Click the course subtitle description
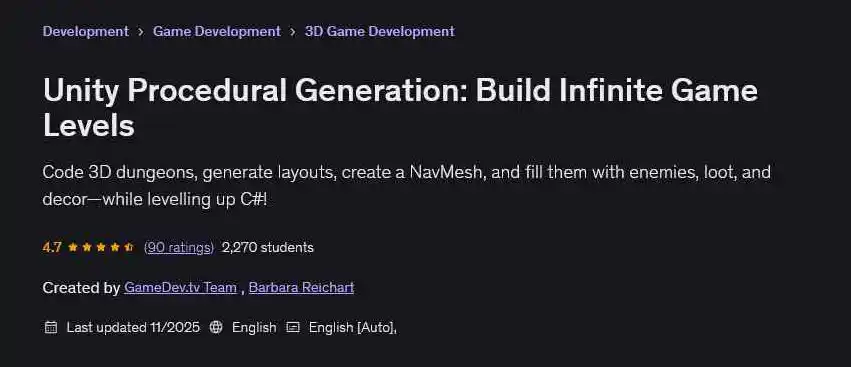The height and width of the screenshot is (367, 851). [x=407, y=186]
